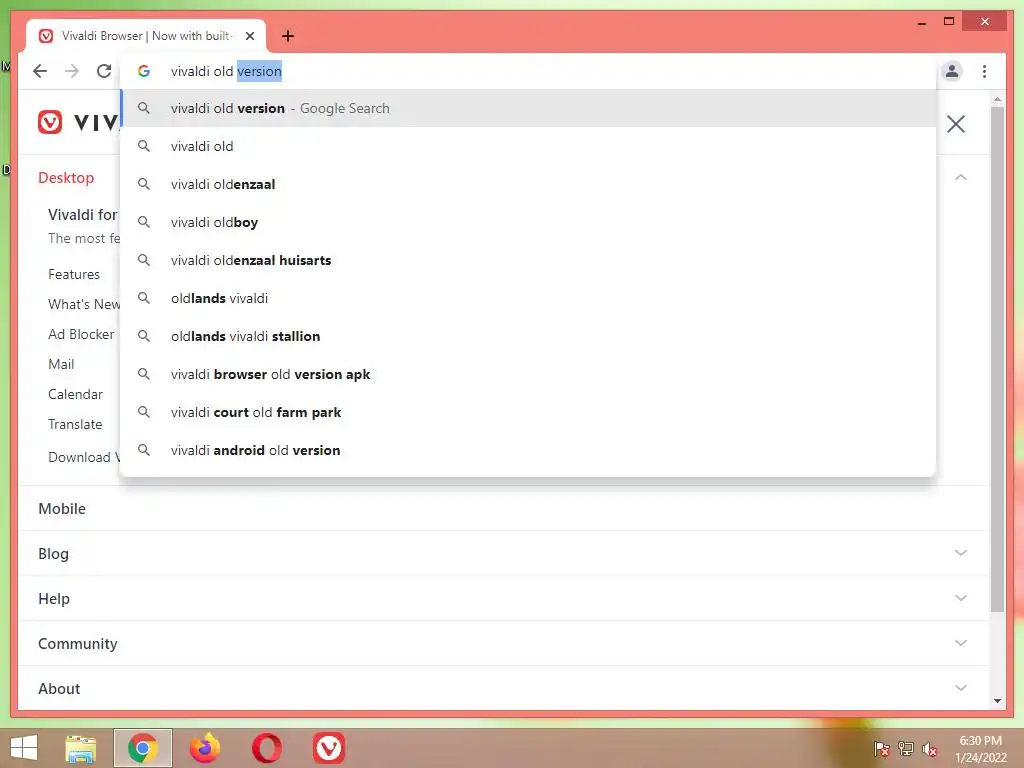Choose 'vivaldi oldenzaal huisarts' suggestion
This screenshot has height=768, width=1024.
click(x=528, y=260)
